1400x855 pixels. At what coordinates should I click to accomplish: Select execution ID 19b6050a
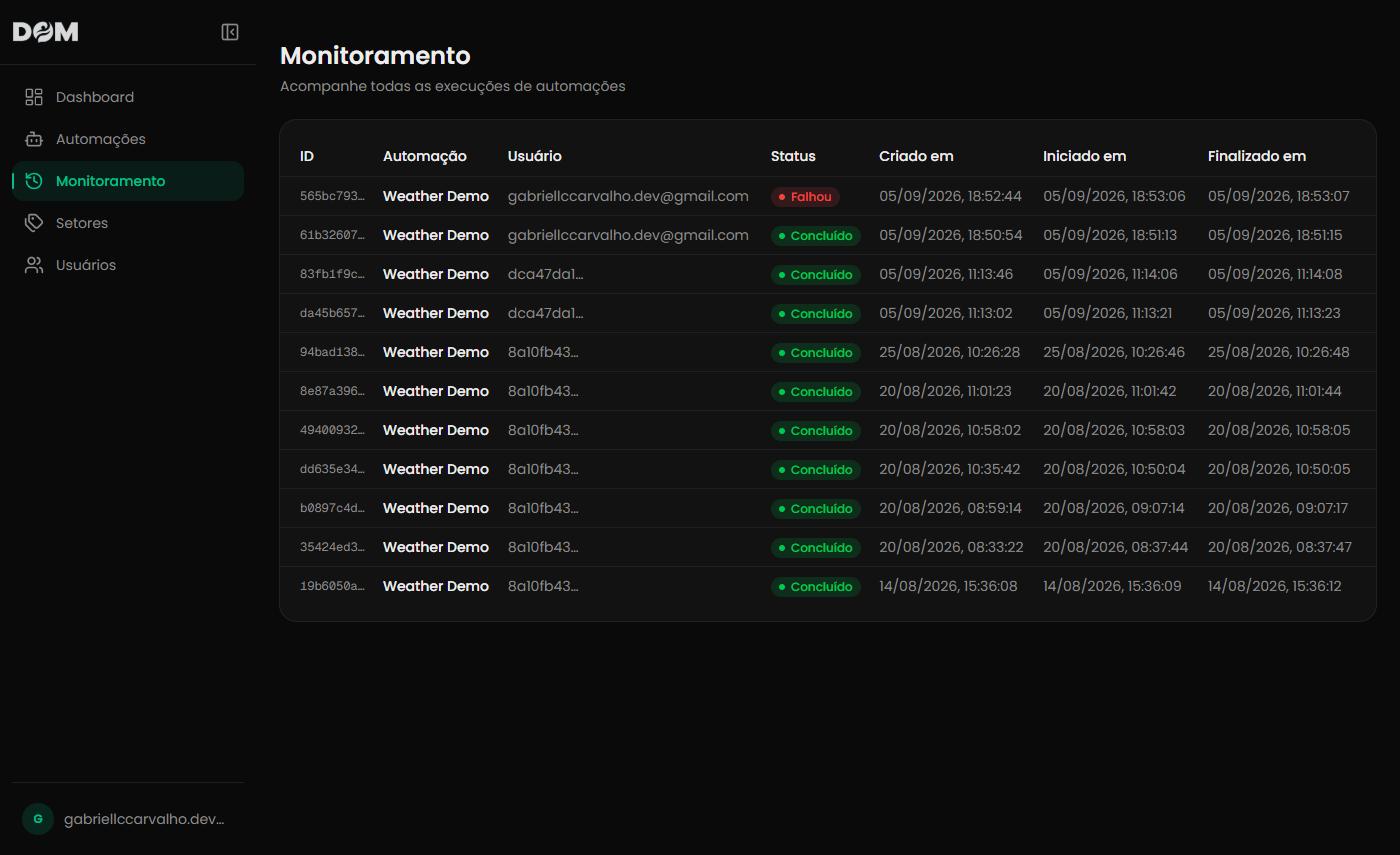pos(332,586)
